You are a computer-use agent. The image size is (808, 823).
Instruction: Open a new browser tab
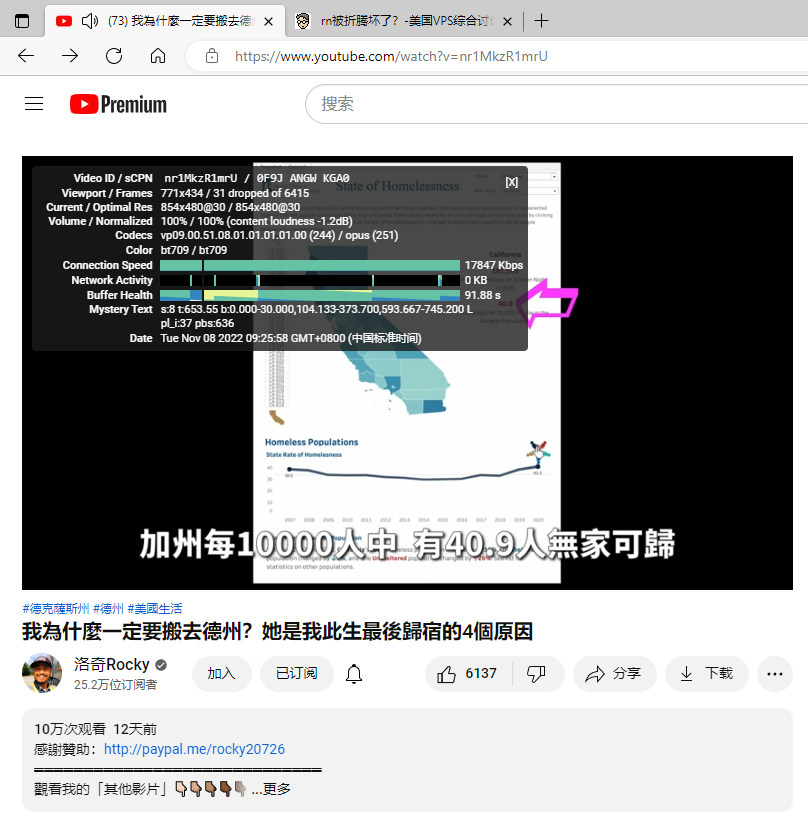click(x=541, y=21)
